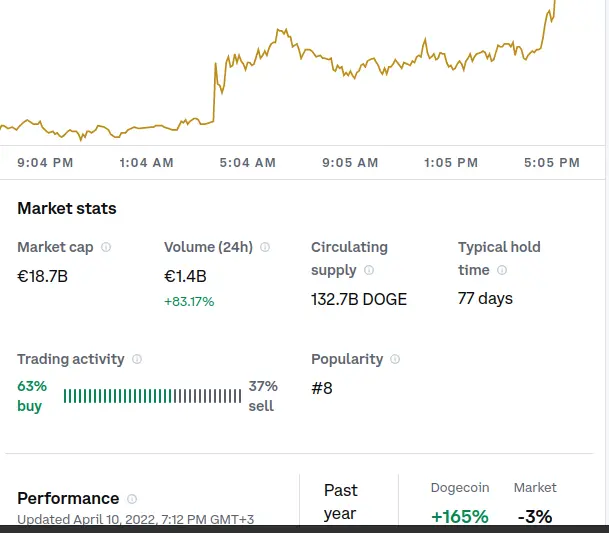Click the #8 popularity rank
Screen dimensions: 609x533
pyautogui.click(x=322, y=388)
